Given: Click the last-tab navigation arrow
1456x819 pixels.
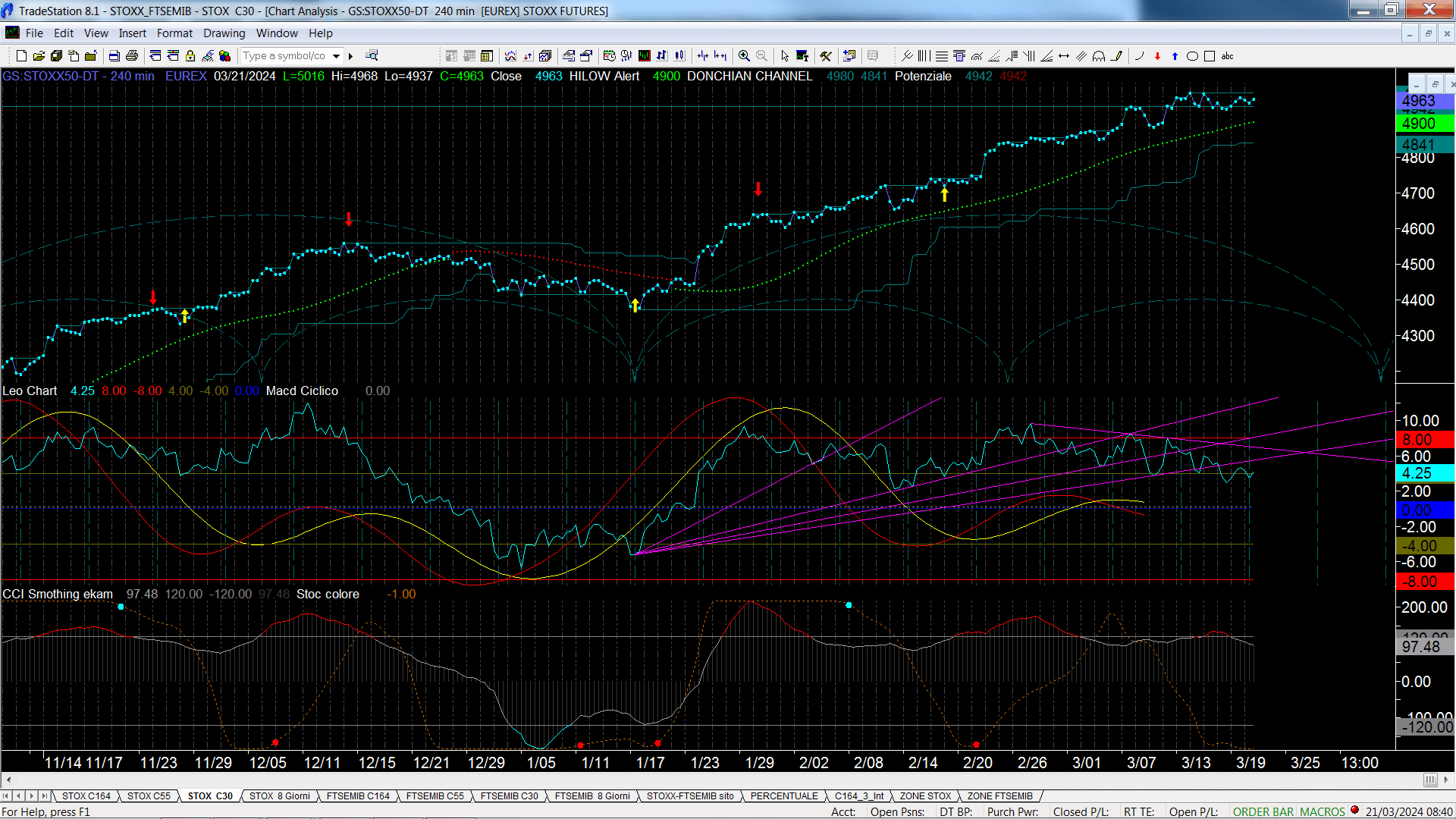Looking at the screenshot, I should (x=44, y=796).
